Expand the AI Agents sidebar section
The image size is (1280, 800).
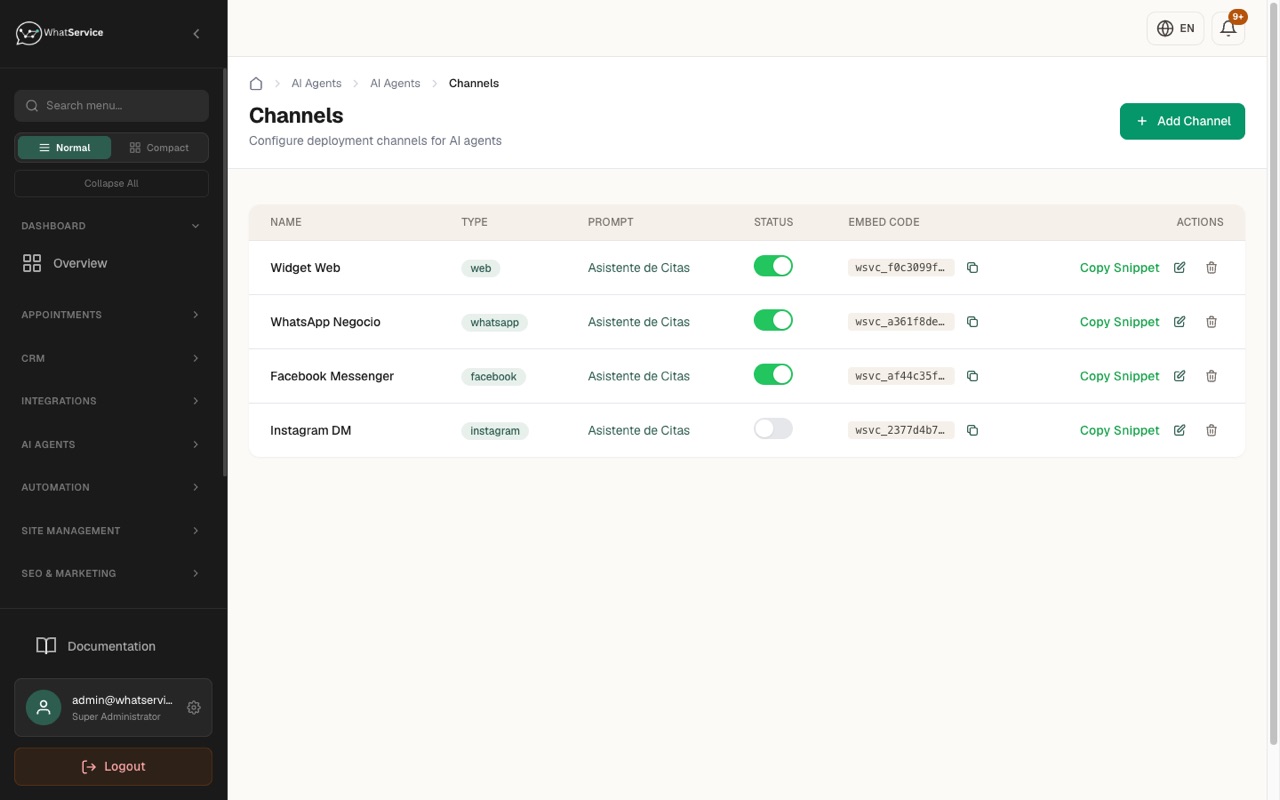coord(111,444)
